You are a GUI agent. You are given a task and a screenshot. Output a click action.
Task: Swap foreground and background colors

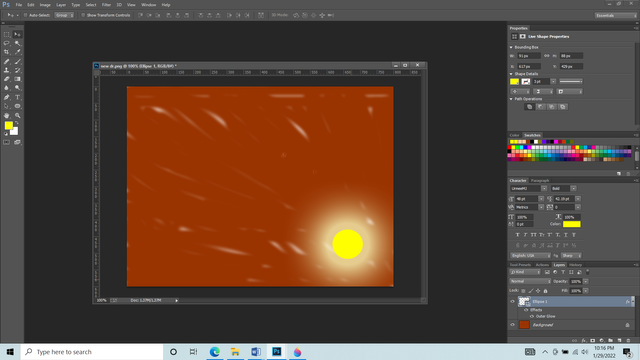(x=17, y=123)
